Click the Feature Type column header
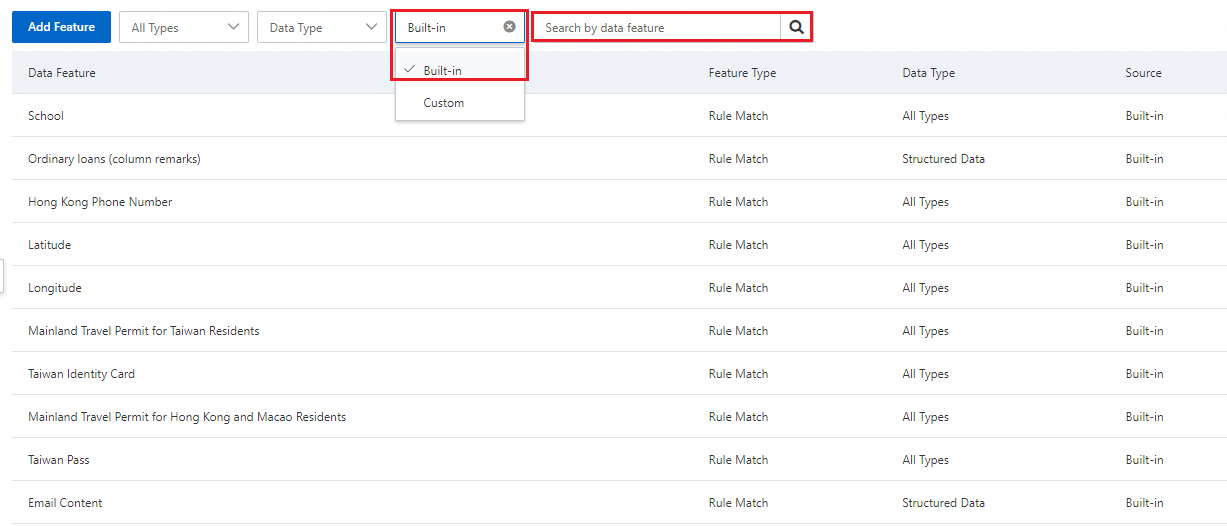 (x=742, y=73)
